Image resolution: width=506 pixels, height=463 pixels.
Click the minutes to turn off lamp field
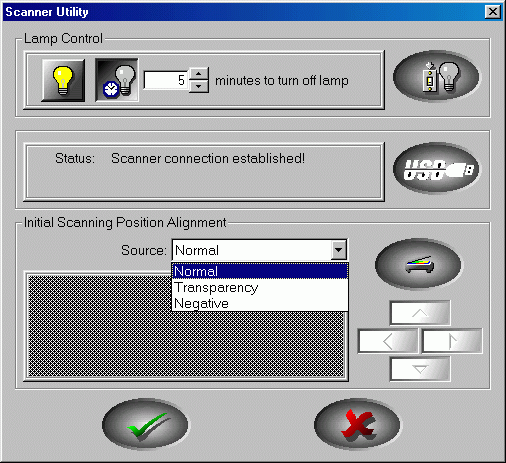tap(166, 80)
